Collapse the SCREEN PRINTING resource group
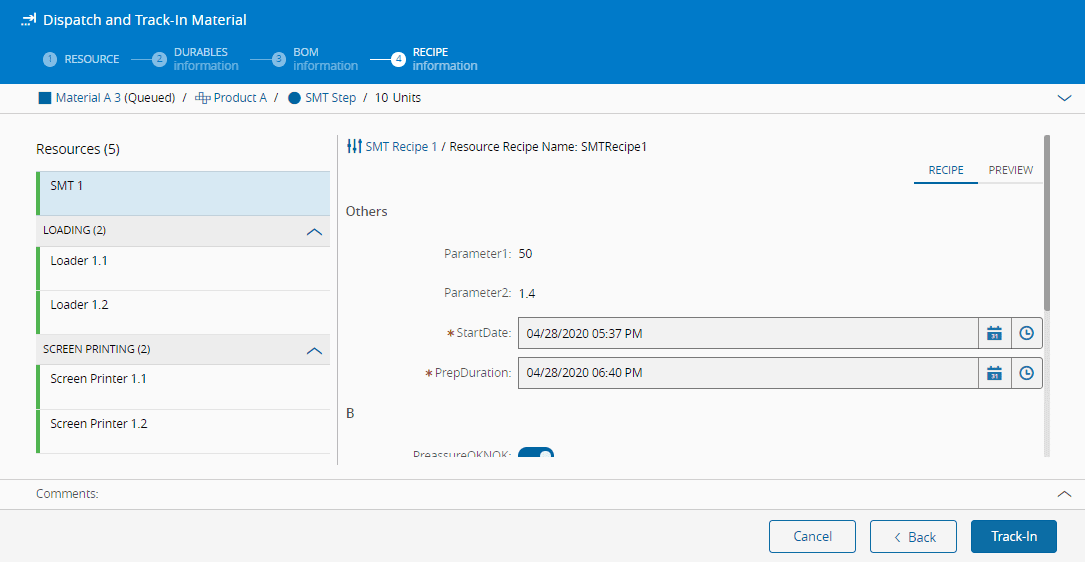The height and width of the screenshot is (562, 1085). point(314,350)
